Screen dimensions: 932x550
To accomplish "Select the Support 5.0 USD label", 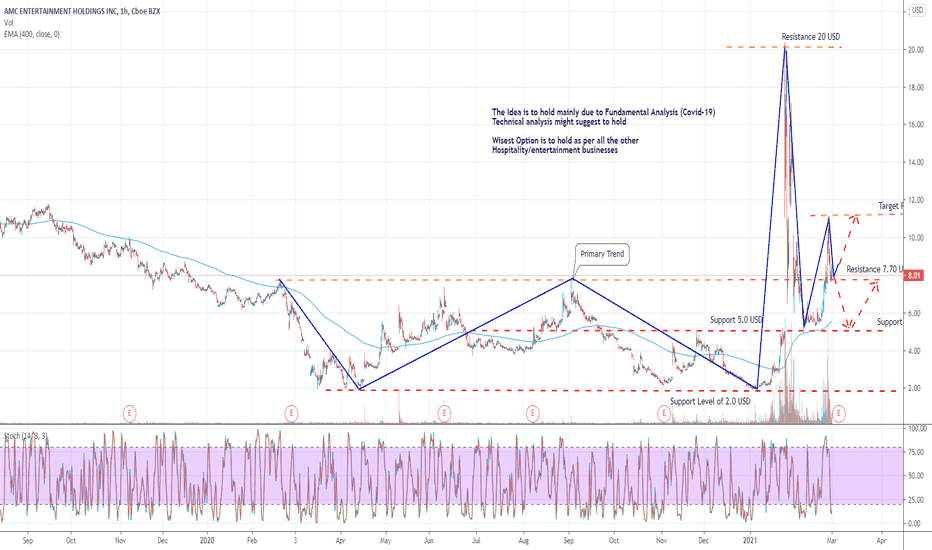I will (736, 320).
